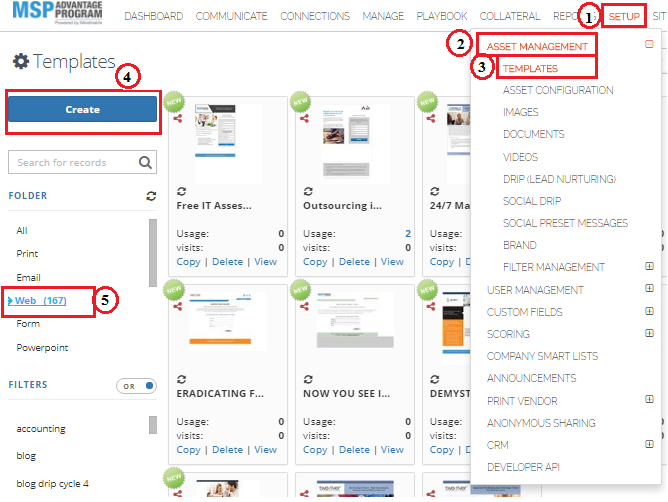This screenshot has height=502, width=668.
Task: Copy the Free IT Assessment template
Action: pyautogui.click(x=188, y=262)
